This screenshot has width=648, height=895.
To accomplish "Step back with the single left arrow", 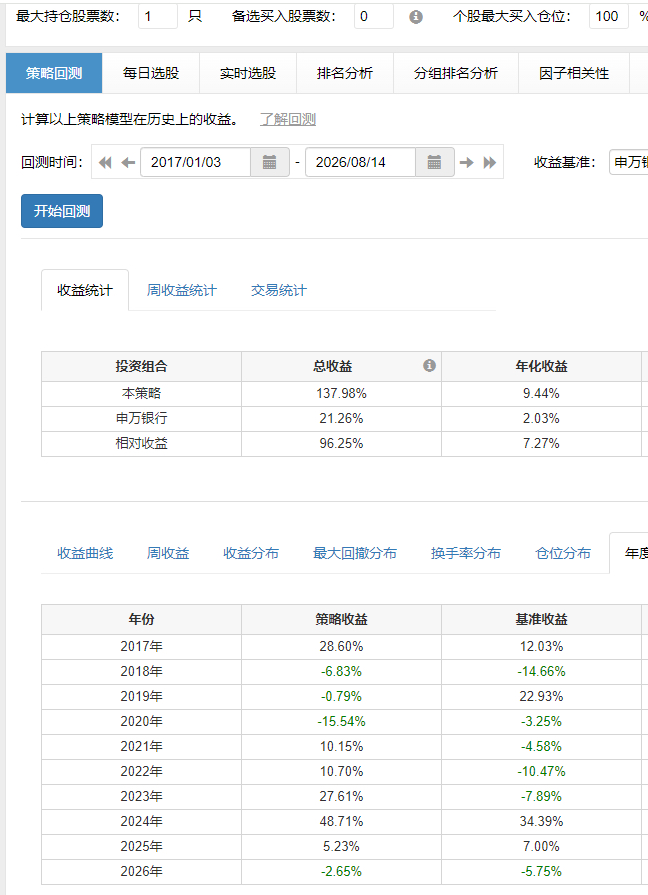I will pos(128,163).
